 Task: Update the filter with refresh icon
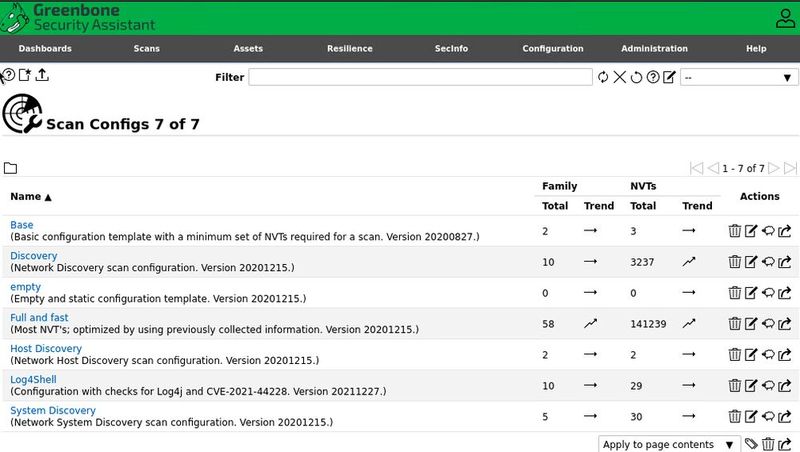pos(603,77)
